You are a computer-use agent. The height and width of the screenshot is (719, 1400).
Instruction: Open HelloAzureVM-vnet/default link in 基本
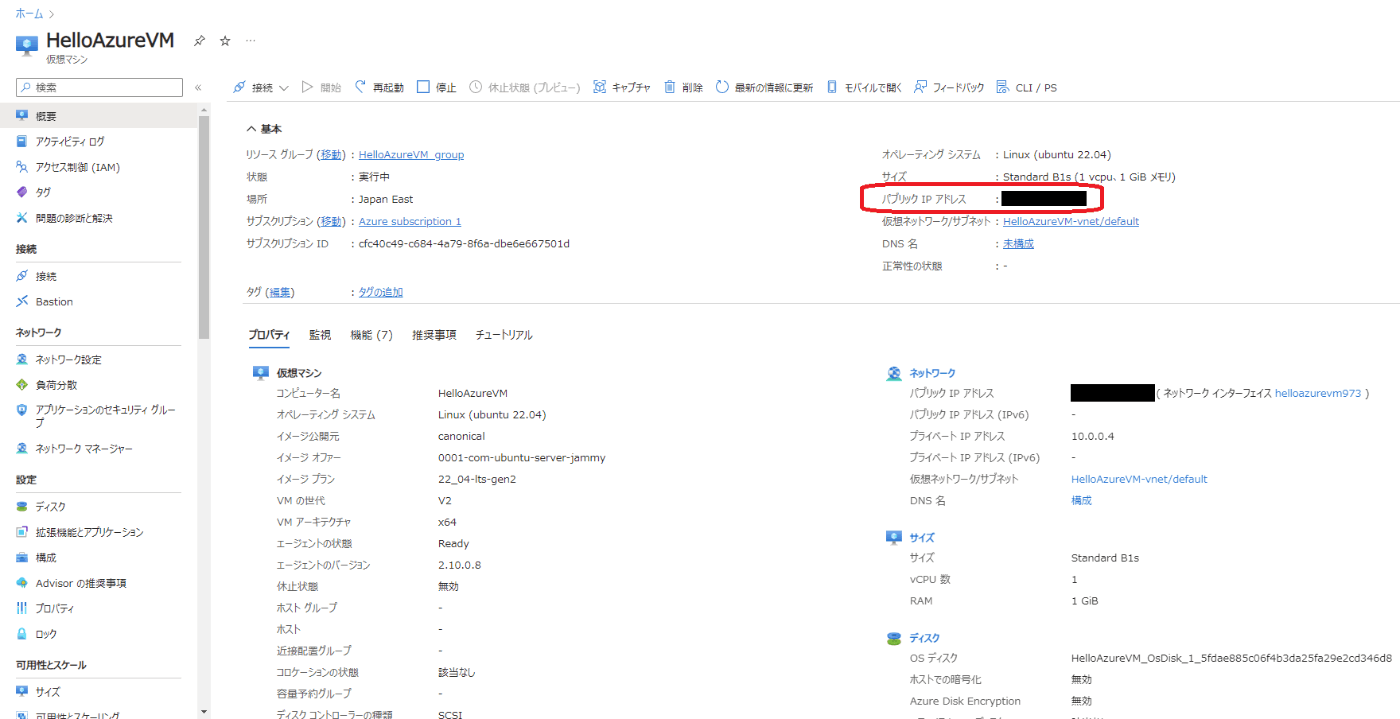1071,221
